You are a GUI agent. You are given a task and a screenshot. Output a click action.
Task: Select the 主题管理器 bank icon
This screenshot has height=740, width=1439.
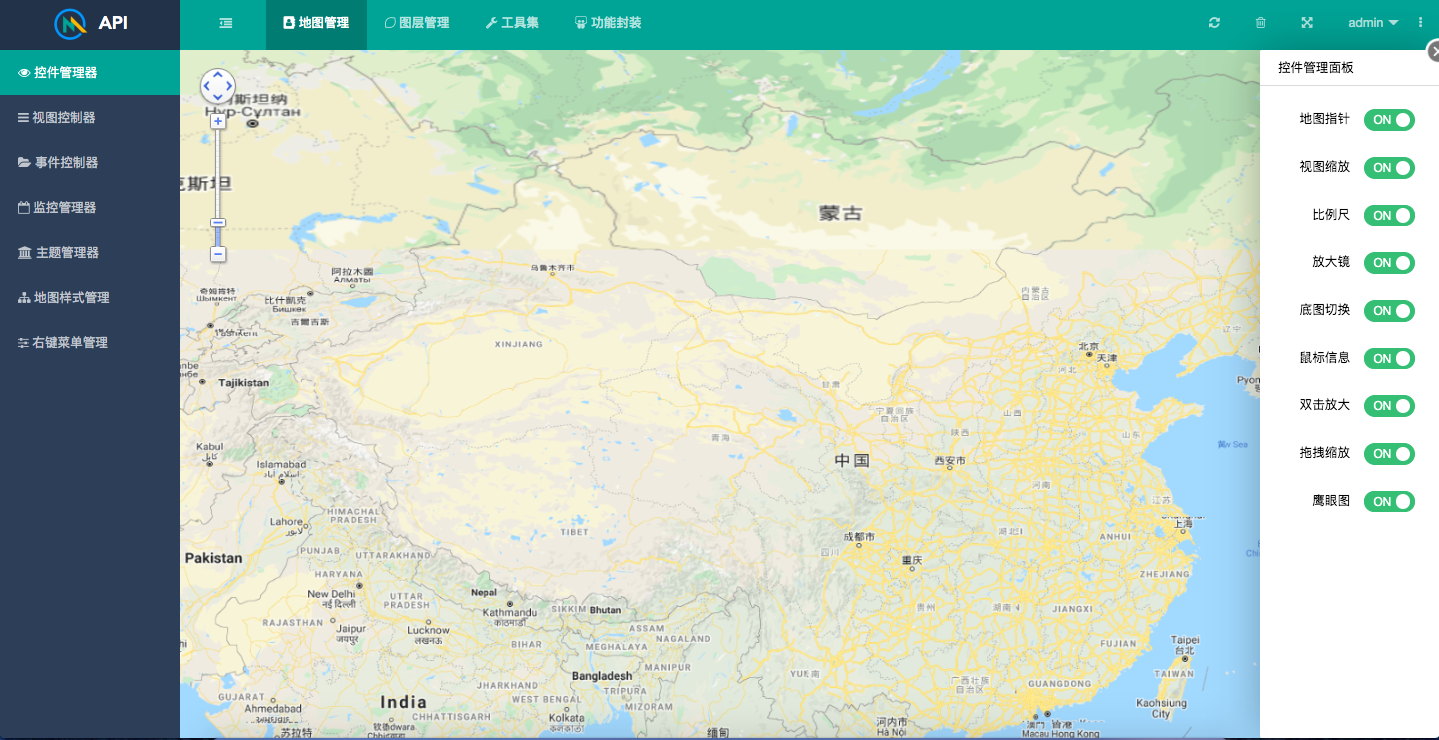point(22,252)
